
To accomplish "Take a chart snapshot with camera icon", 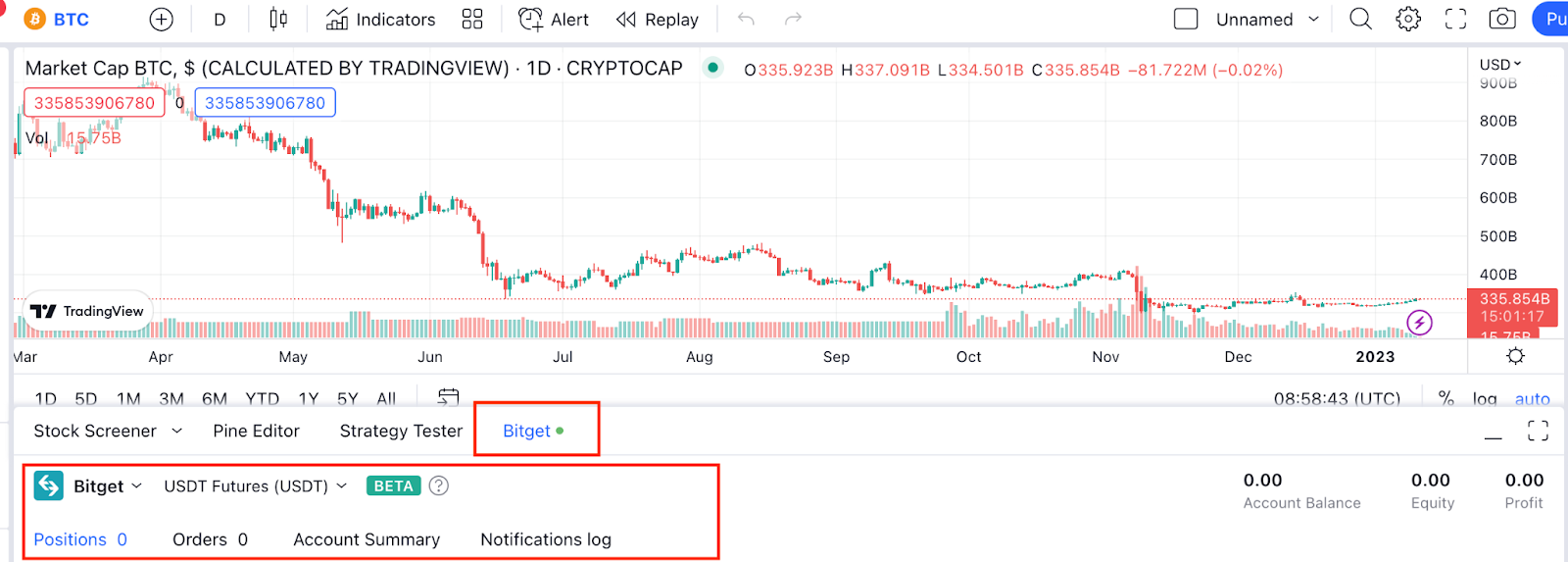I will coord(1501,20).
